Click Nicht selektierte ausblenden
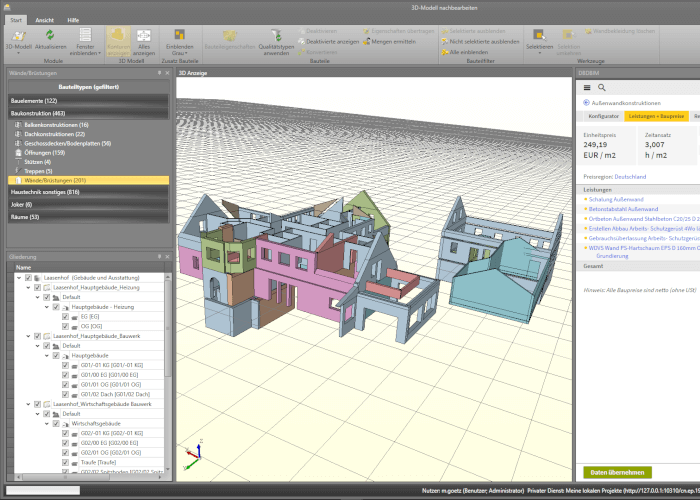The image size is (700, 500). 480,42
